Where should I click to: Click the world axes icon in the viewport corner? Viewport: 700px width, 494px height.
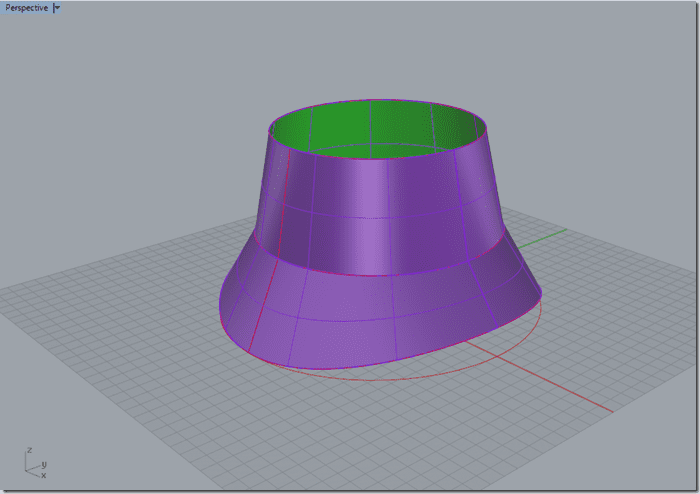[x=35, y=463]
